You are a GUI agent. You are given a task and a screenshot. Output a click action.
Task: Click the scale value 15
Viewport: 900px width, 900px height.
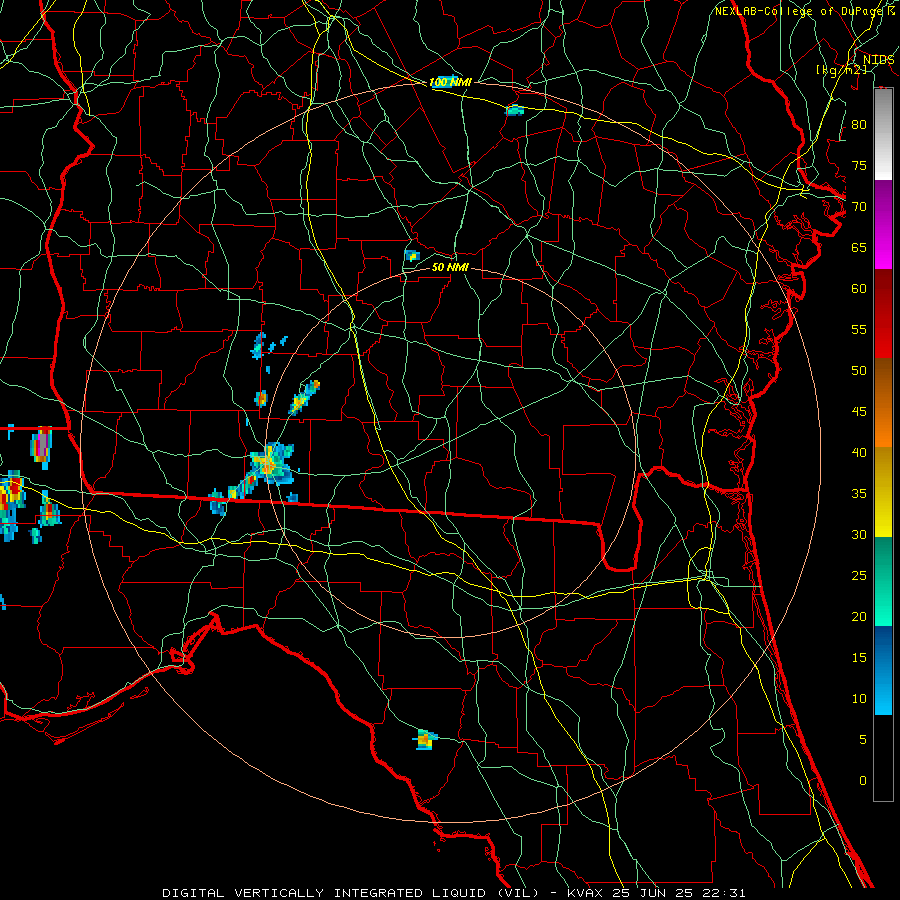[859, 657]
